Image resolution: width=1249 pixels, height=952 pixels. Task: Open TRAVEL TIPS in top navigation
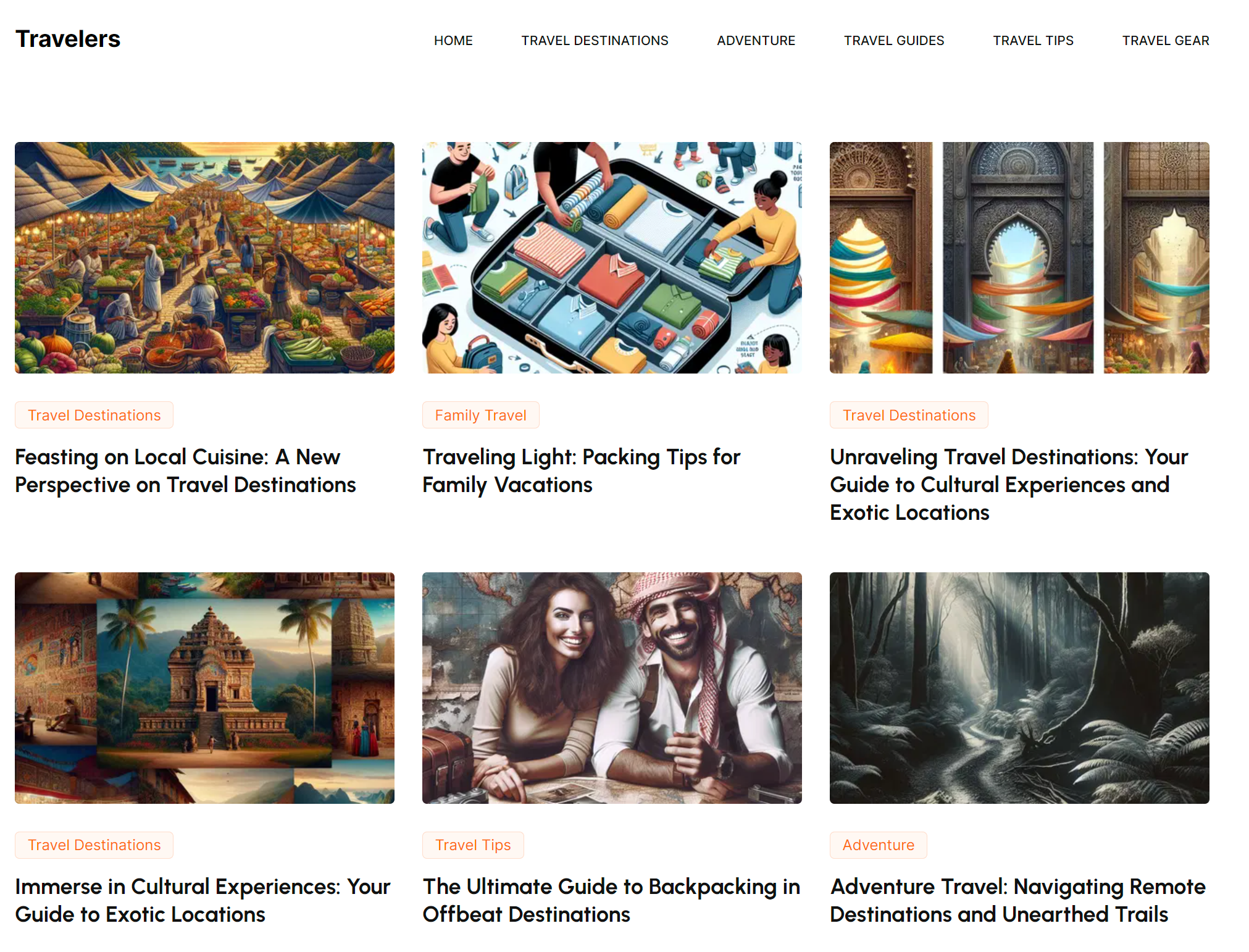[x=1033, y=41]
